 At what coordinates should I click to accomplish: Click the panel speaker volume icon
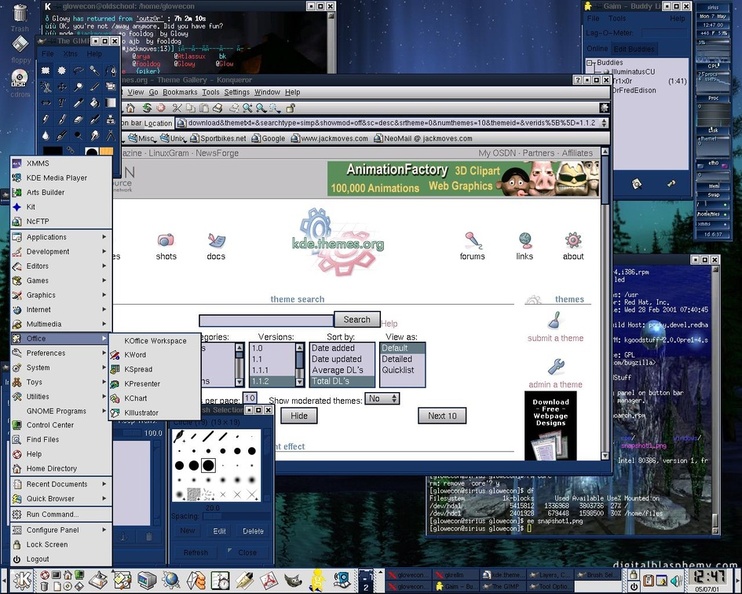tap(676, 580)
